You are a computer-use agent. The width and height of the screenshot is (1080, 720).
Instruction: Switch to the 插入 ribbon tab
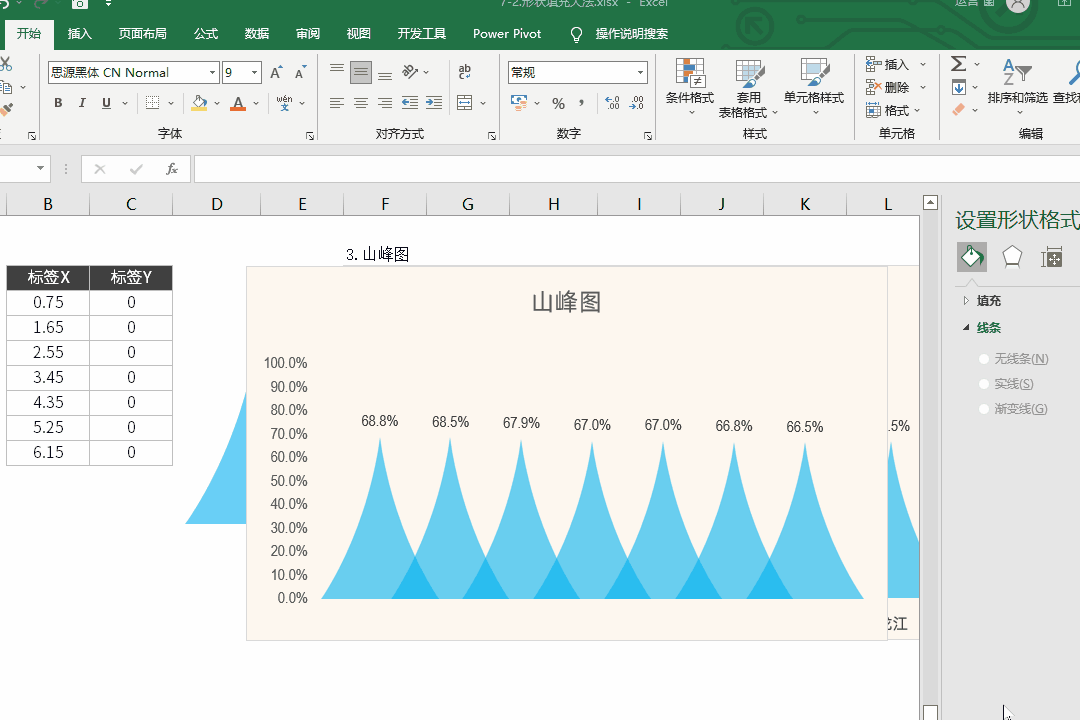coord(80,34)
